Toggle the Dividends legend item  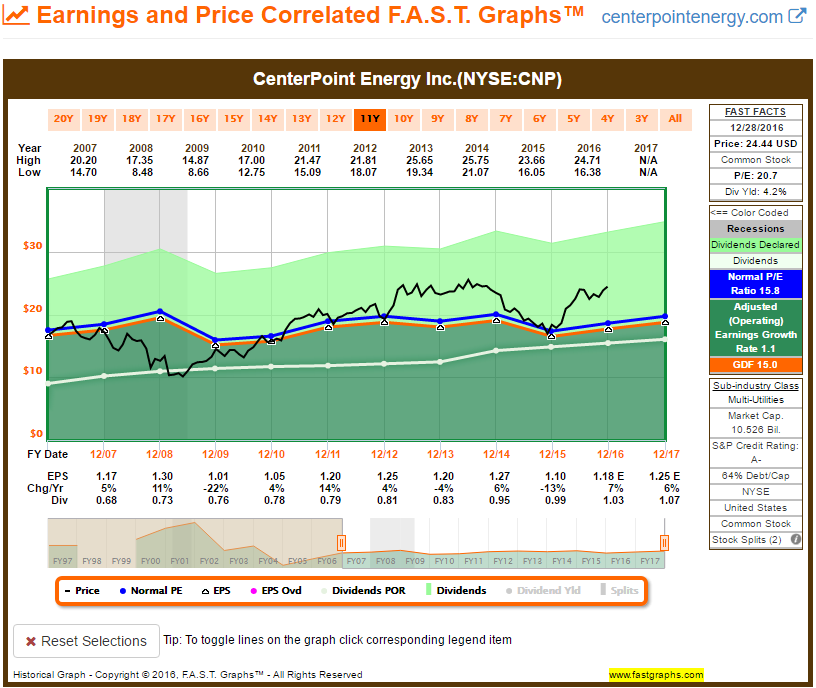[456, 590]
